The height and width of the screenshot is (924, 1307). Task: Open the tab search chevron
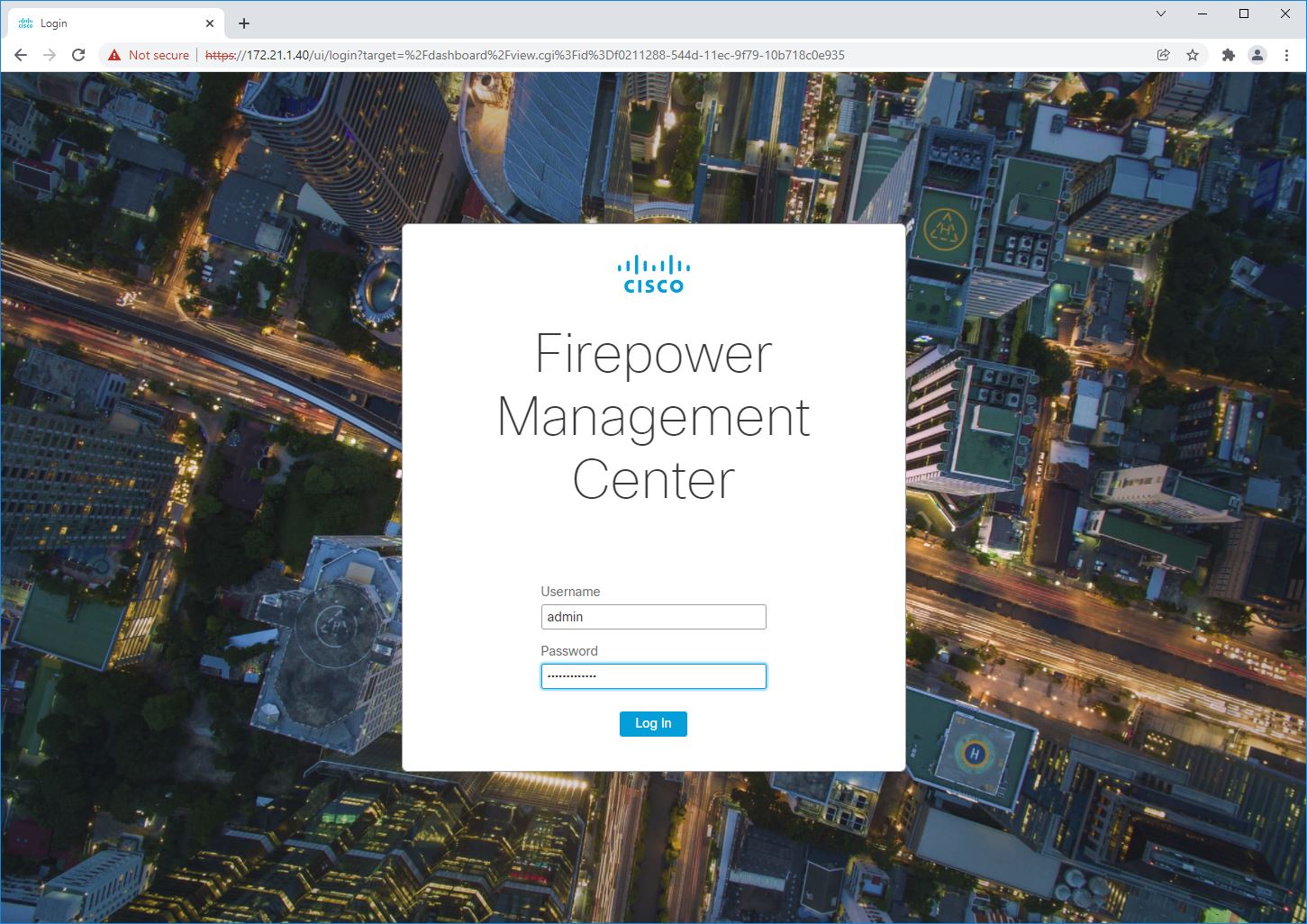[1161, 14]
